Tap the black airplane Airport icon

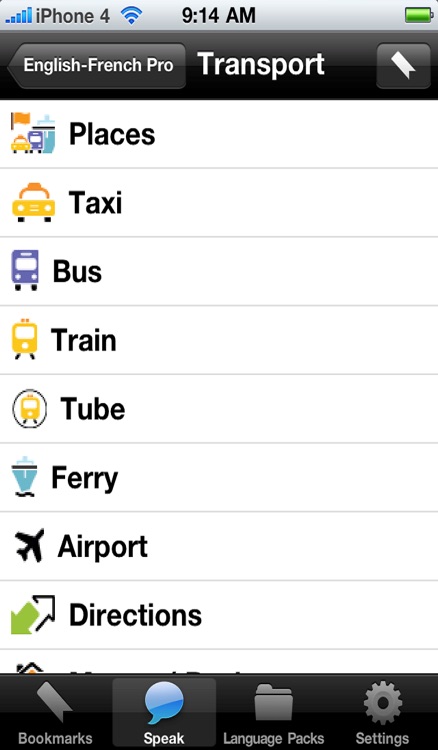[29, 545]
